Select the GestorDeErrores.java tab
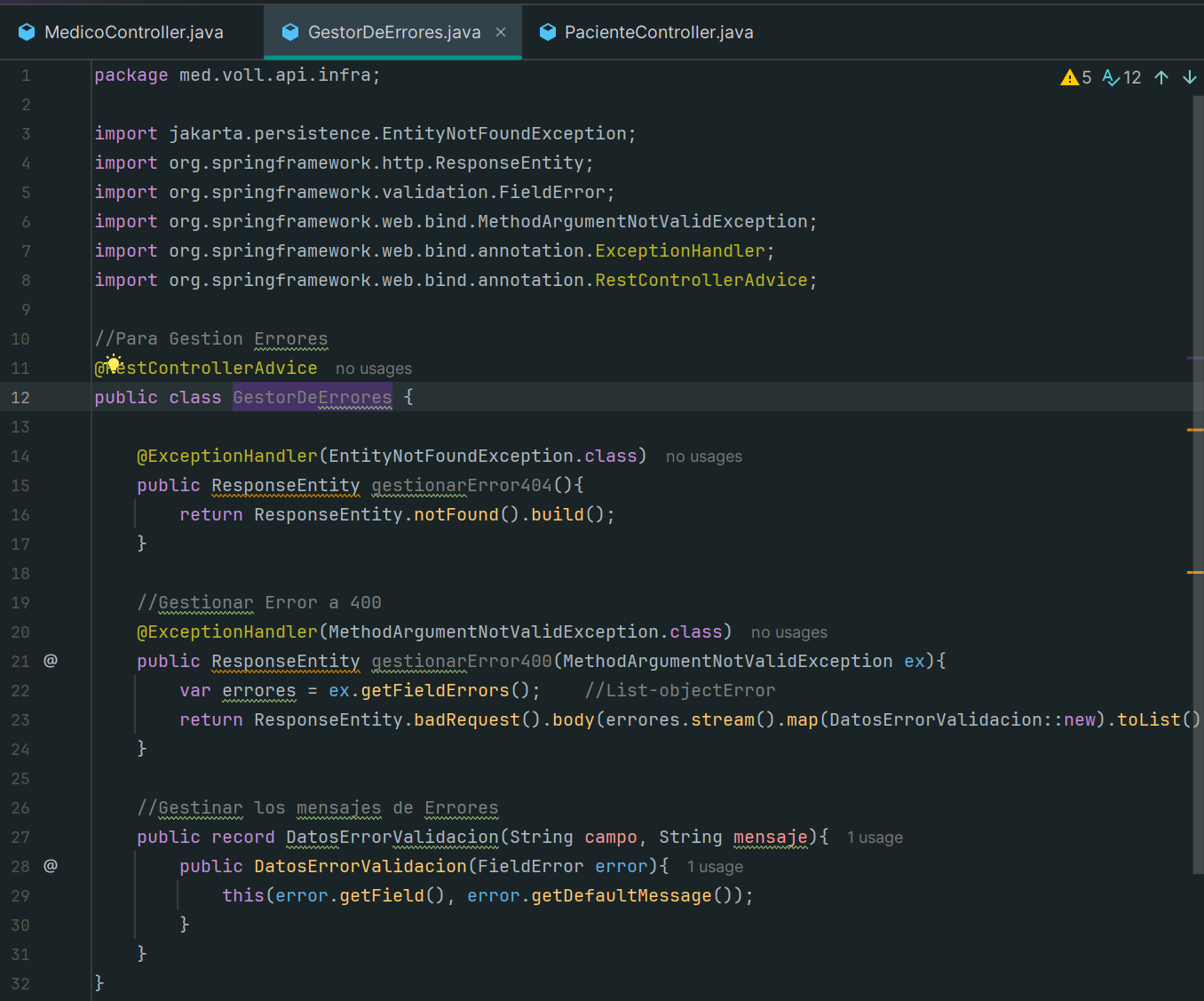Viewport: 1204px width, 1001px height. click(393, 32)
